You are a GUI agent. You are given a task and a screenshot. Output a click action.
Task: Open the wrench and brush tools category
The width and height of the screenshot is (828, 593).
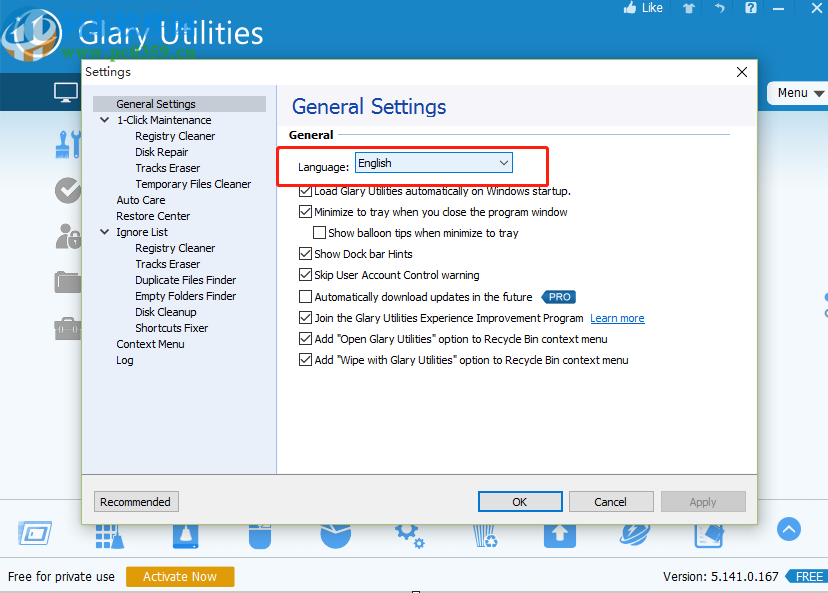[68, 144]
